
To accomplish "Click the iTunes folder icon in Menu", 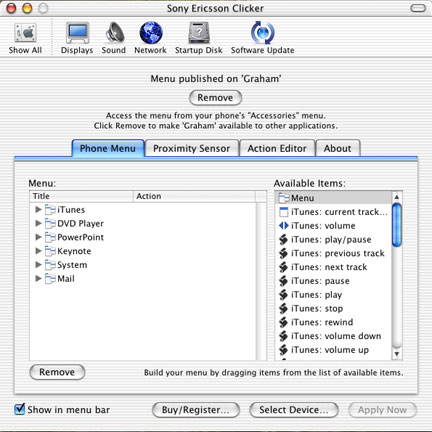I will coord(50,210).
